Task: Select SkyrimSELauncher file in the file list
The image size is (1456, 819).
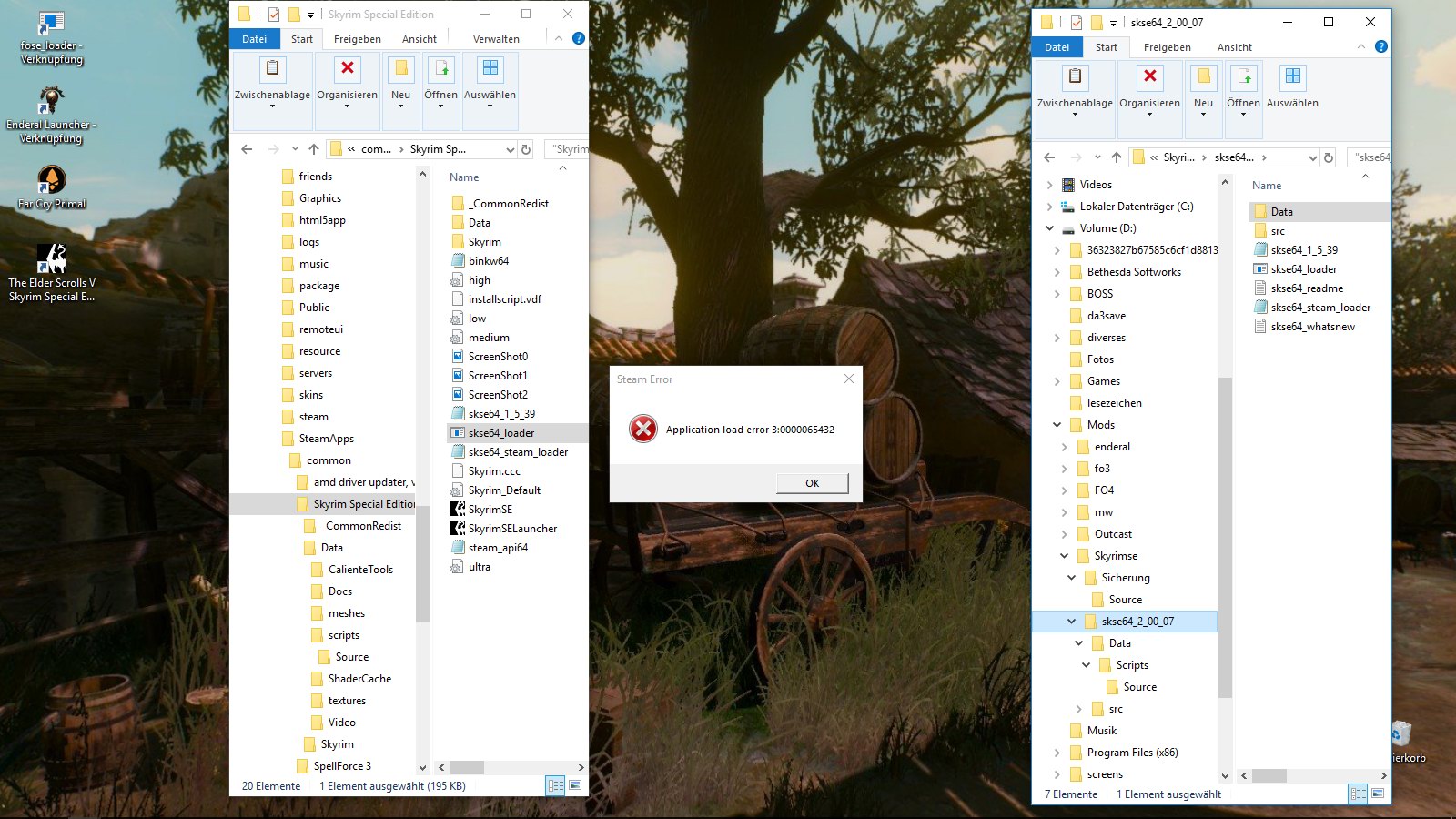Action: tap(511, 529)
